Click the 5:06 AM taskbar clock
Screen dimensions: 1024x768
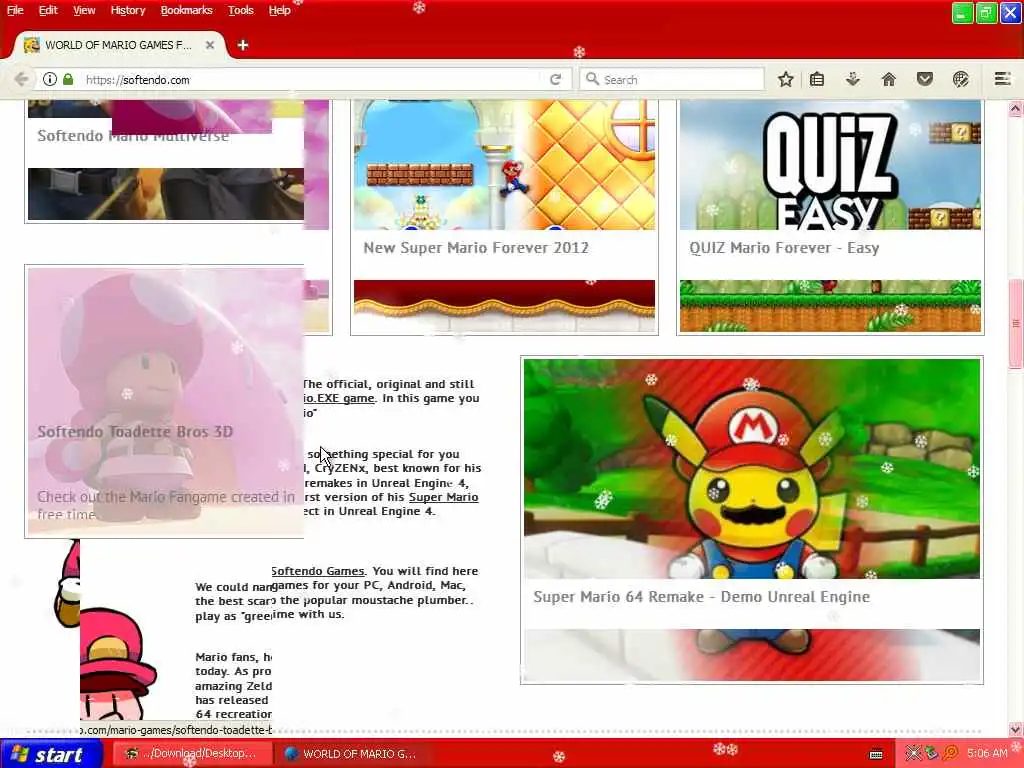(x=987, y=754)
